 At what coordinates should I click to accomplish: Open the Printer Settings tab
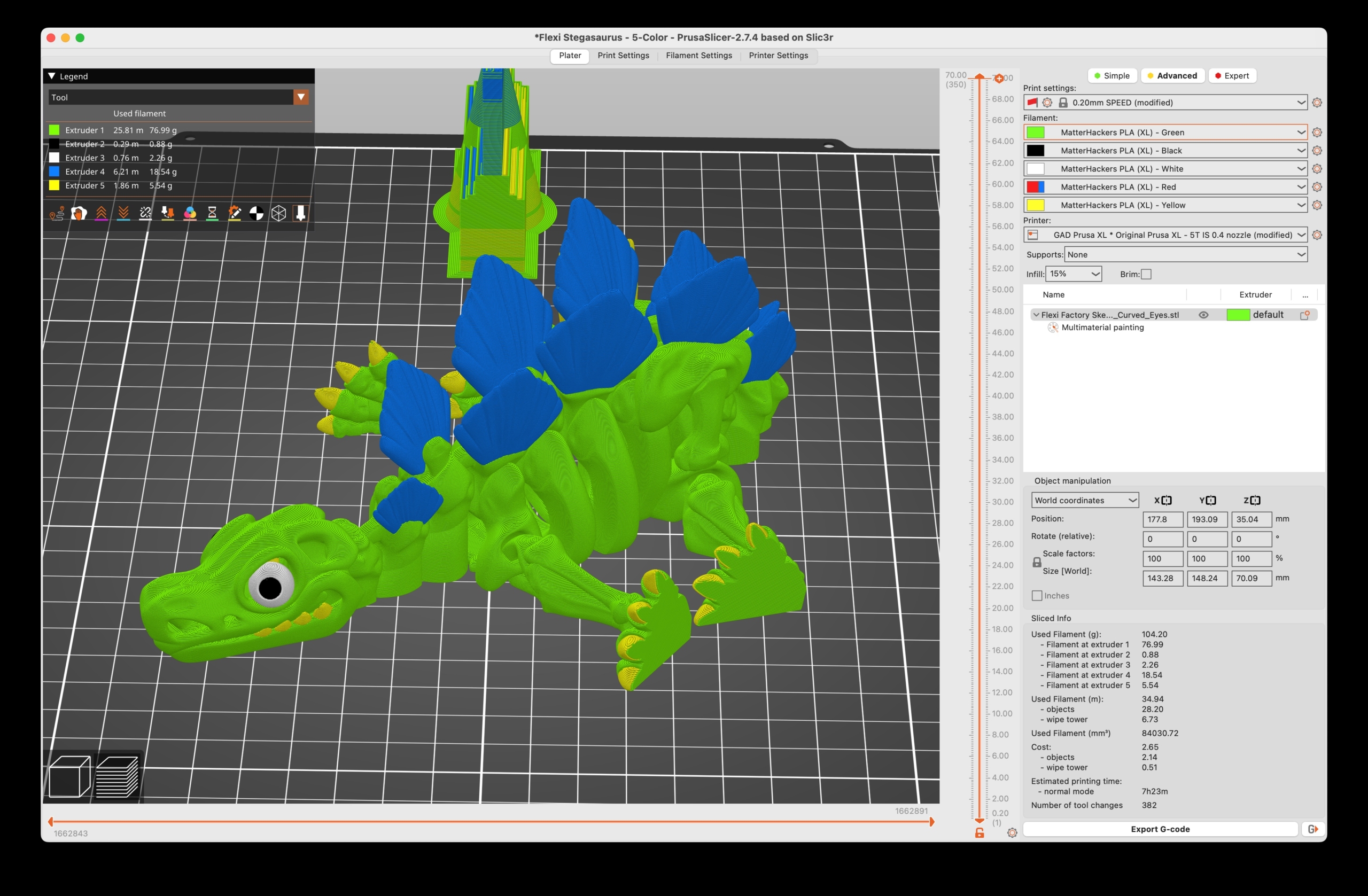click(778, 56)
